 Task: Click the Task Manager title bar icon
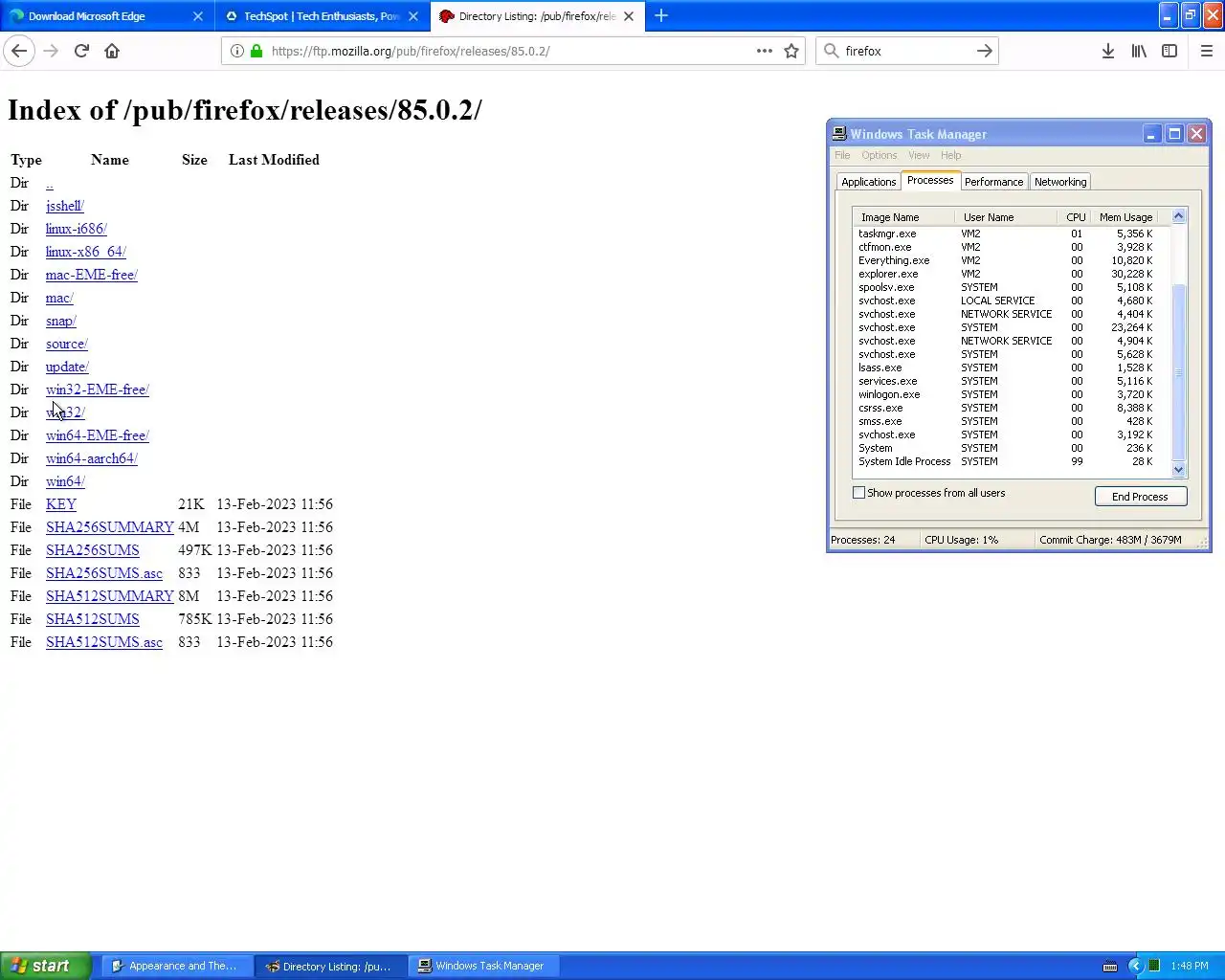[839, 134]
